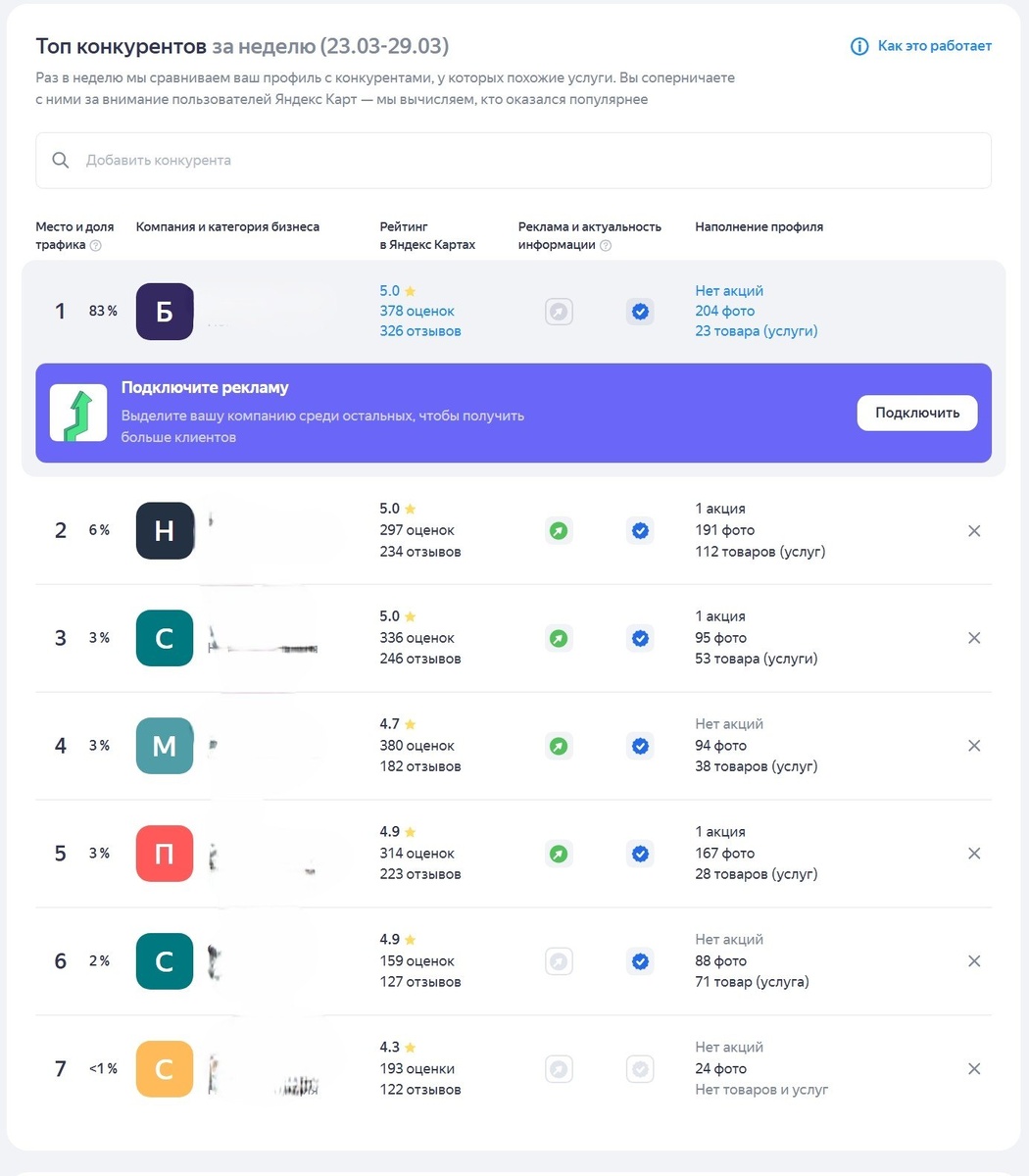Click the gray unverified badge in row 7
The width and height of the screenshot is (1029, 1176).
[x=640, y=1069]
